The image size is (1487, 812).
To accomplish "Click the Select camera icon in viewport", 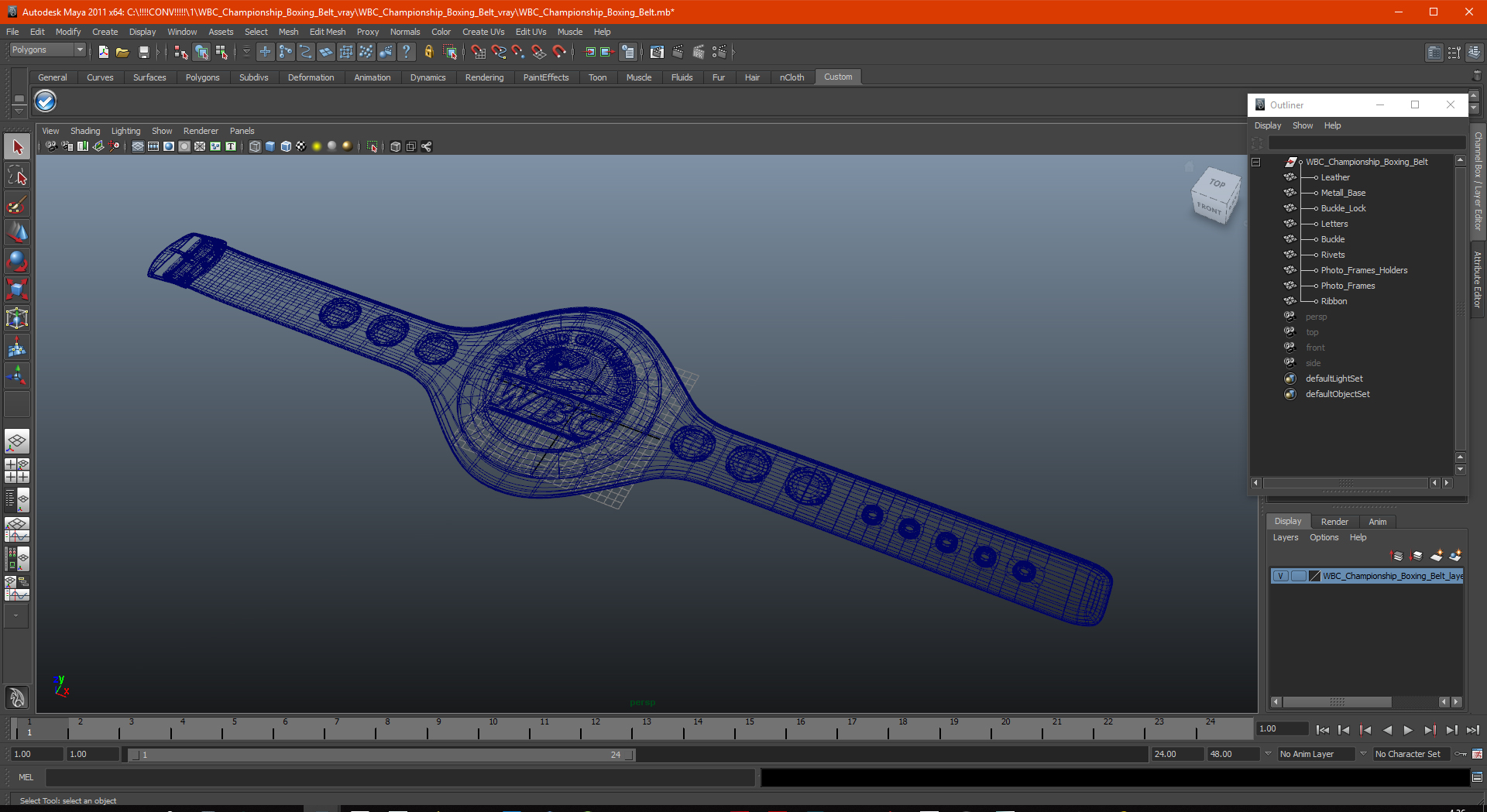I will 51,146.
